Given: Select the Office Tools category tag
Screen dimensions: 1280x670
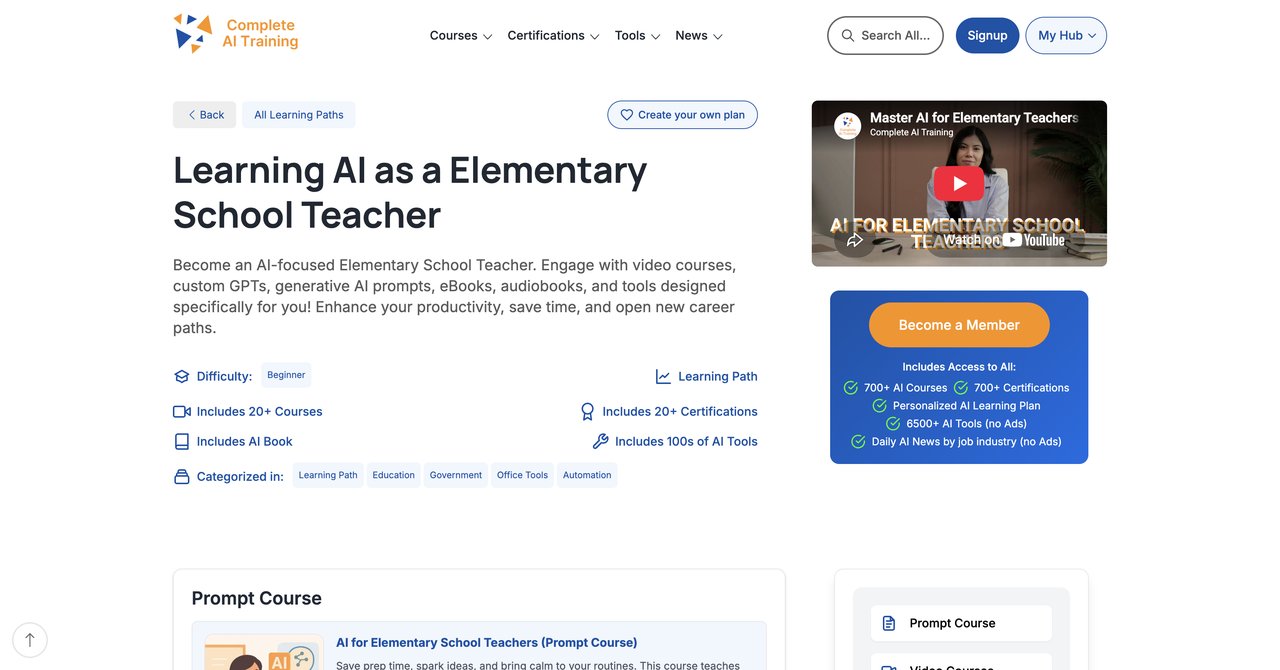Looking at the screenshot, I should 522,475.
